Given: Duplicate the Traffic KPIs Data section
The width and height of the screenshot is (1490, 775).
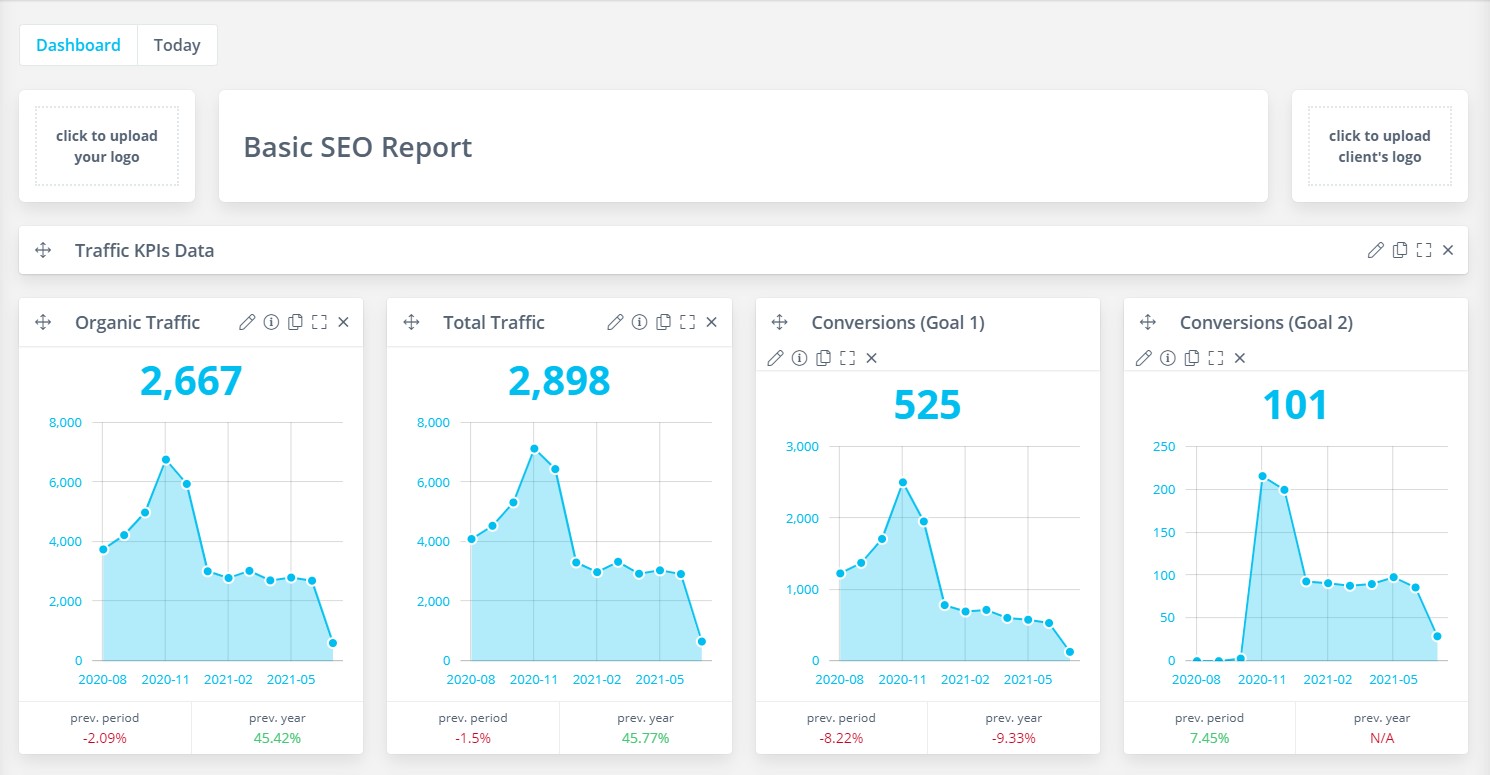Looking at the screenshot, I should click(x=1399, y=250).
